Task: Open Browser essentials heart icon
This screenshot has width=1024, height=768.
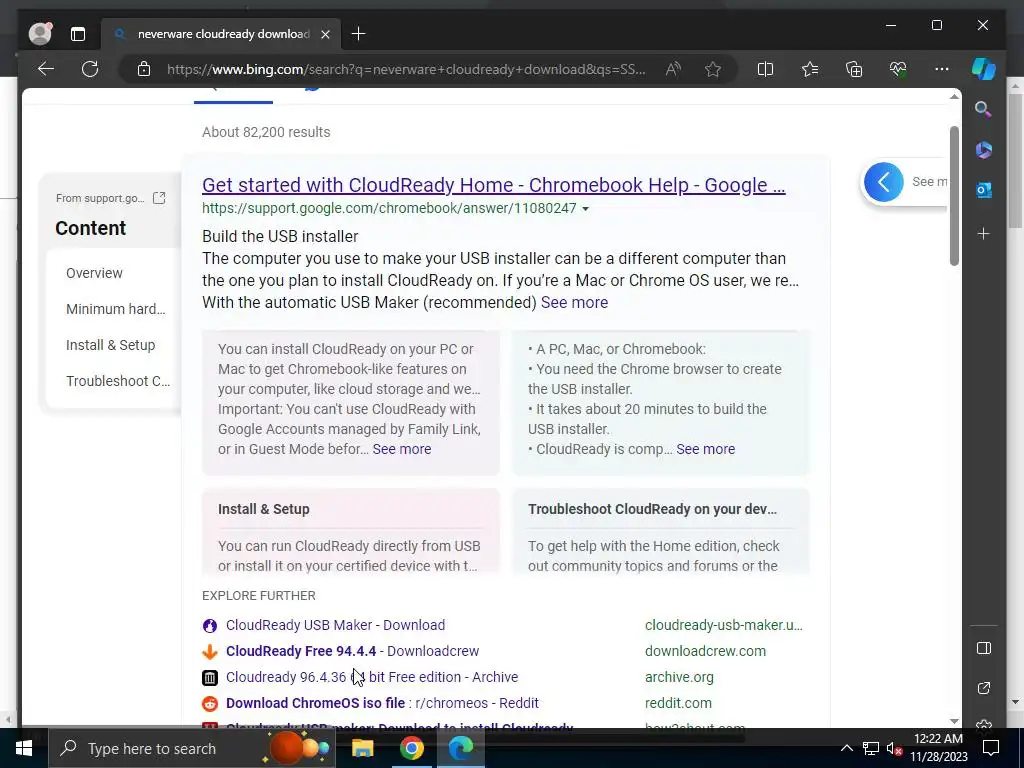Action: [x=898, y=69]
